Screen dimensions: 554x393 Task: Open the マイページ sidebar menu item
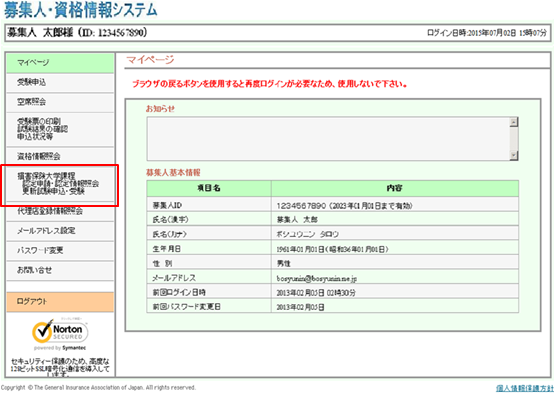pyautogui.click(x=60, y=63)
